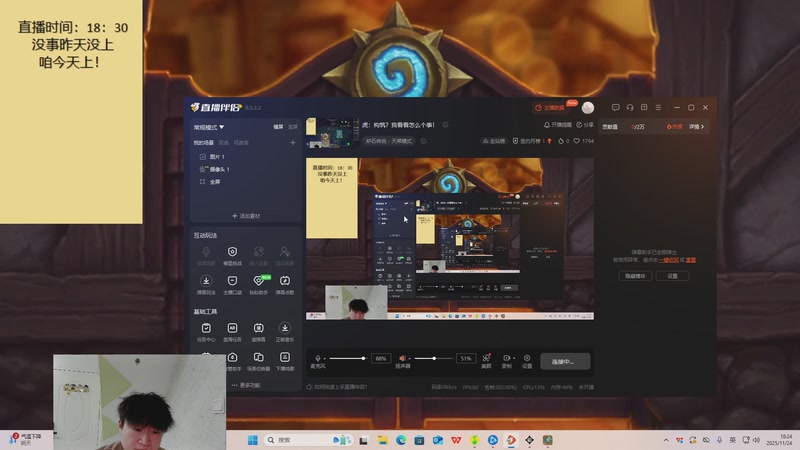The width and height of the screenshot is (800, 450).
Task: Open the multi-person link icon under 互动玩法
Action: 259,252
